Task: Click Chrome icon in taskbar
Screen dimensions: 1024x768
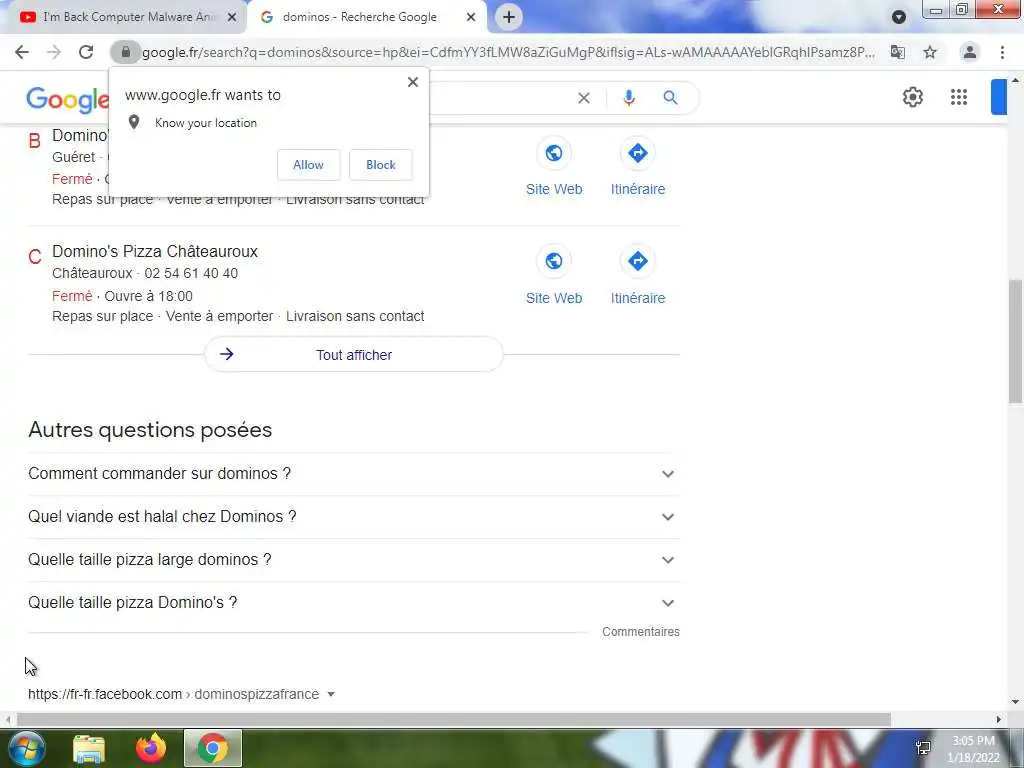Action: pos(212,748)
